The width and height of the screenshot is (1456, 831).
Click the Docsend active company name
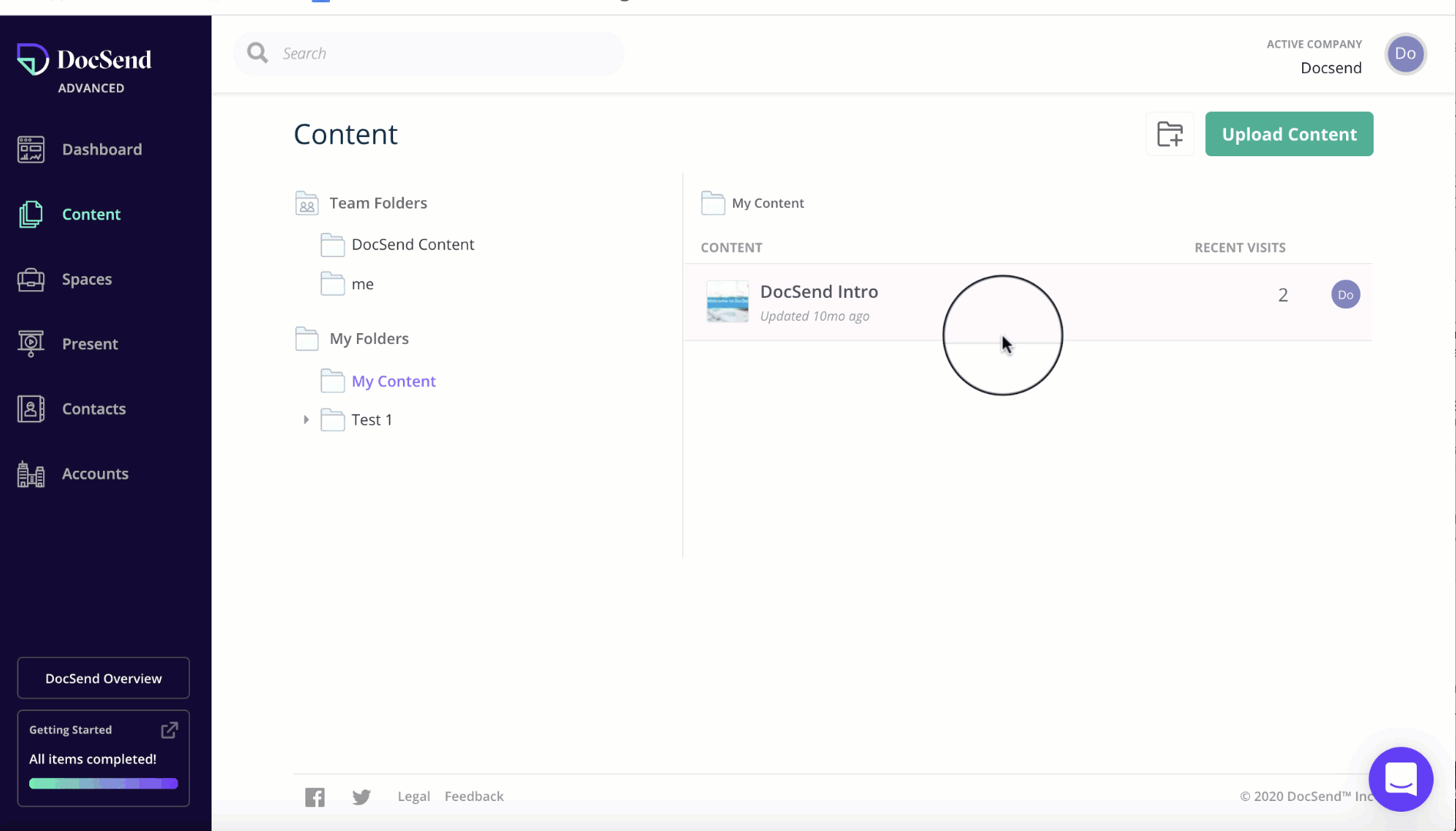tap(1331, 68)
